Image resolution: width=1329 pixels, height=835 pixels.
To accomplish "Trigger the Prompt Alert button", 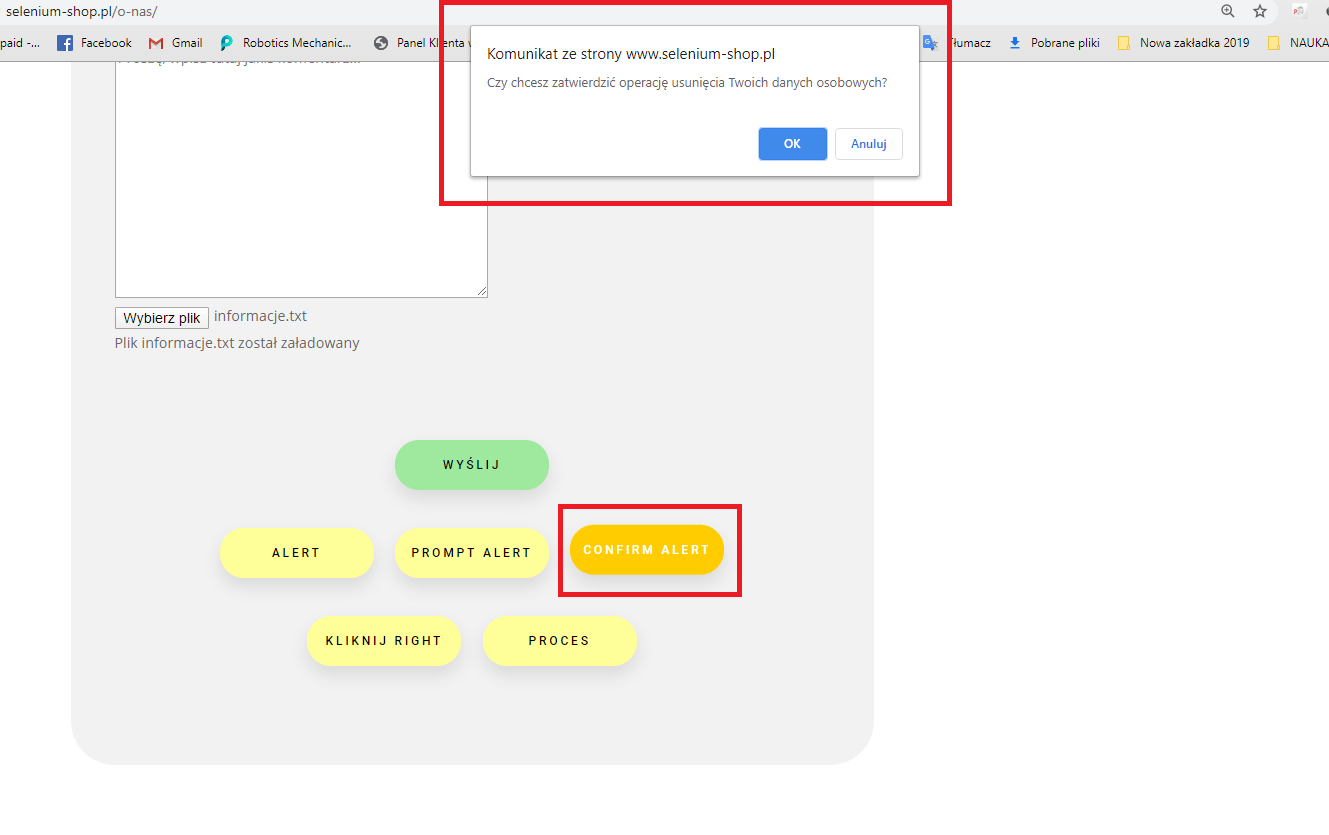I will pos(471,553).
